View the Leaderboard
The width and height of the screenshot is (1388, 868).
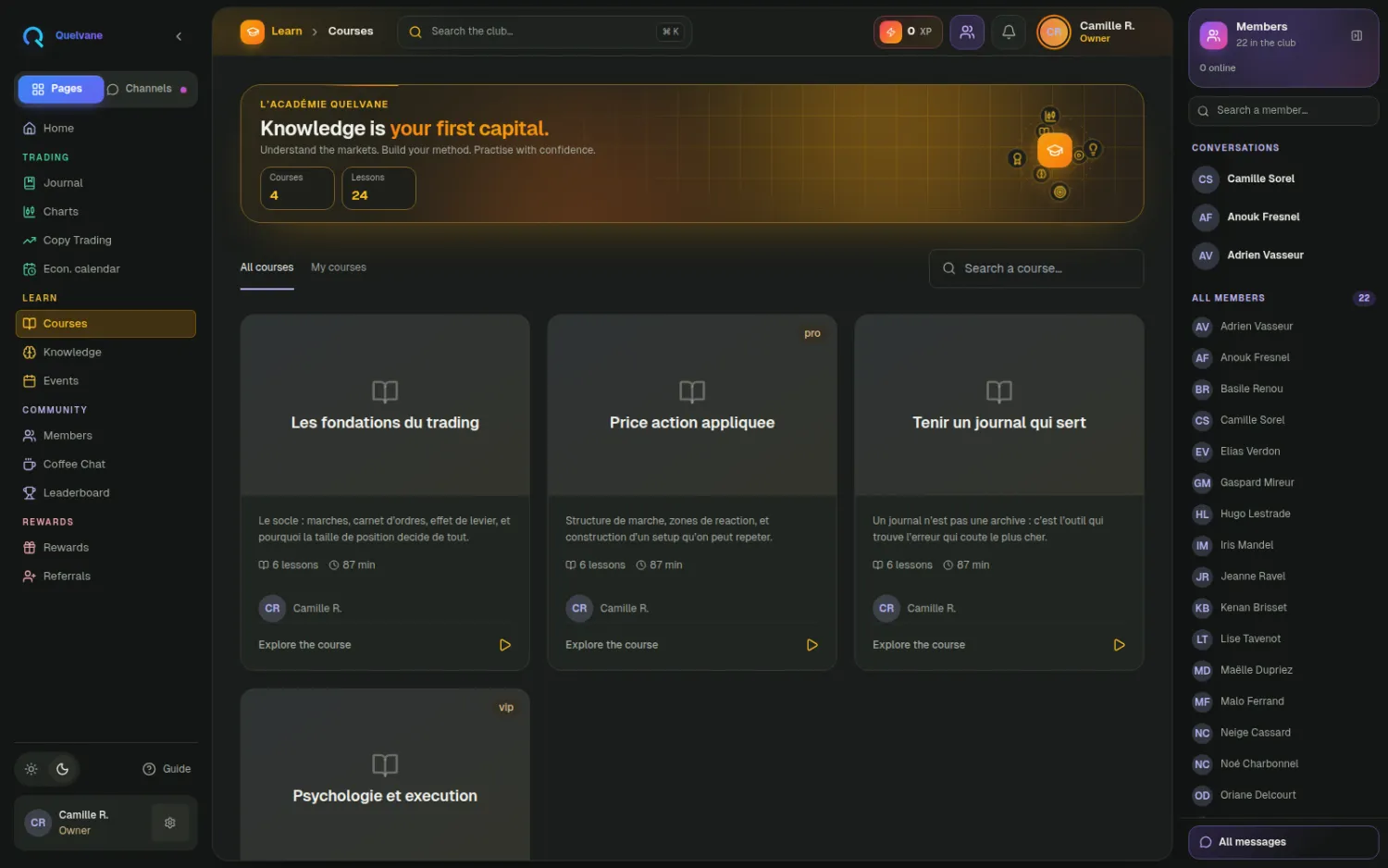105,493
